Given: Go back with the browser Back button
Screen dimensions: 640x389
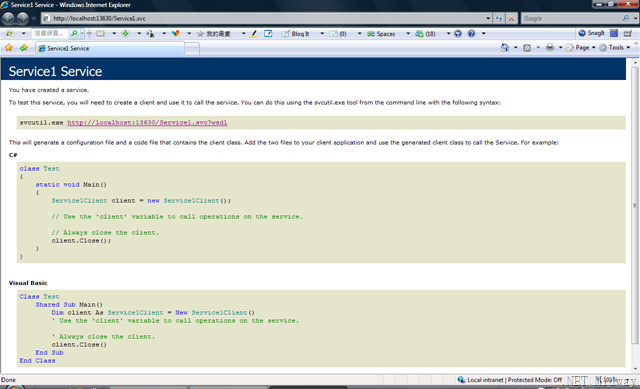Looking at the screenshot, I should pyautogui.click(x=9, y=18).
